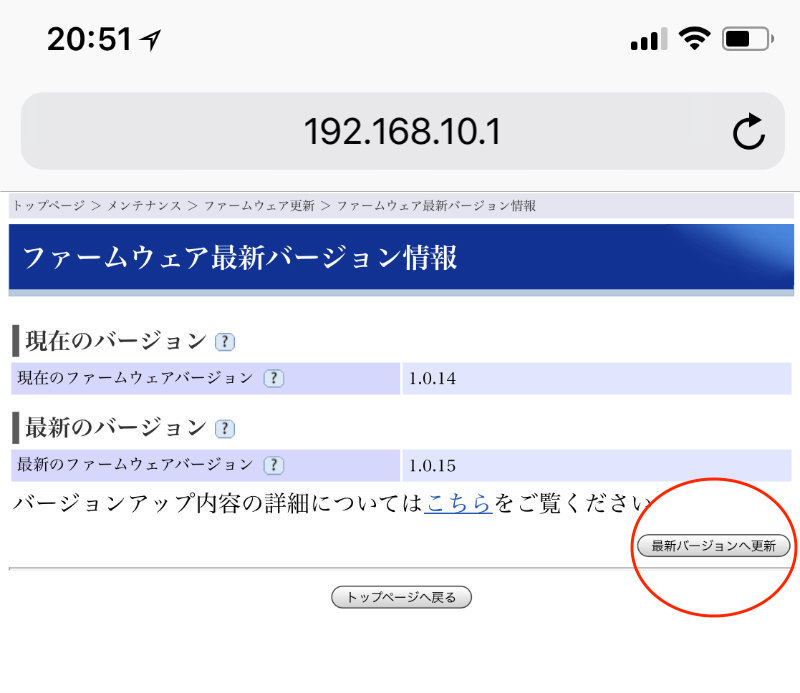Tap the battery status icon
The height and width of the screenshot is (693, 800).
click(x=747, y=39)
